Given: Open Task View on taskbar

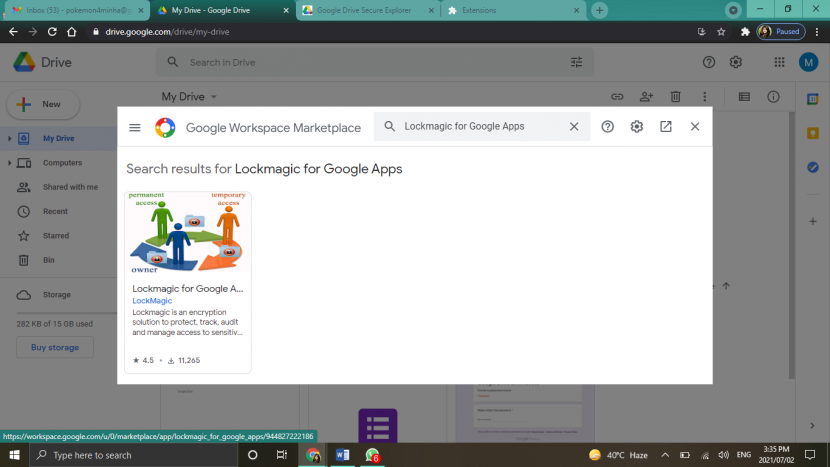Looking at the screenshot, I should (282, 455).
